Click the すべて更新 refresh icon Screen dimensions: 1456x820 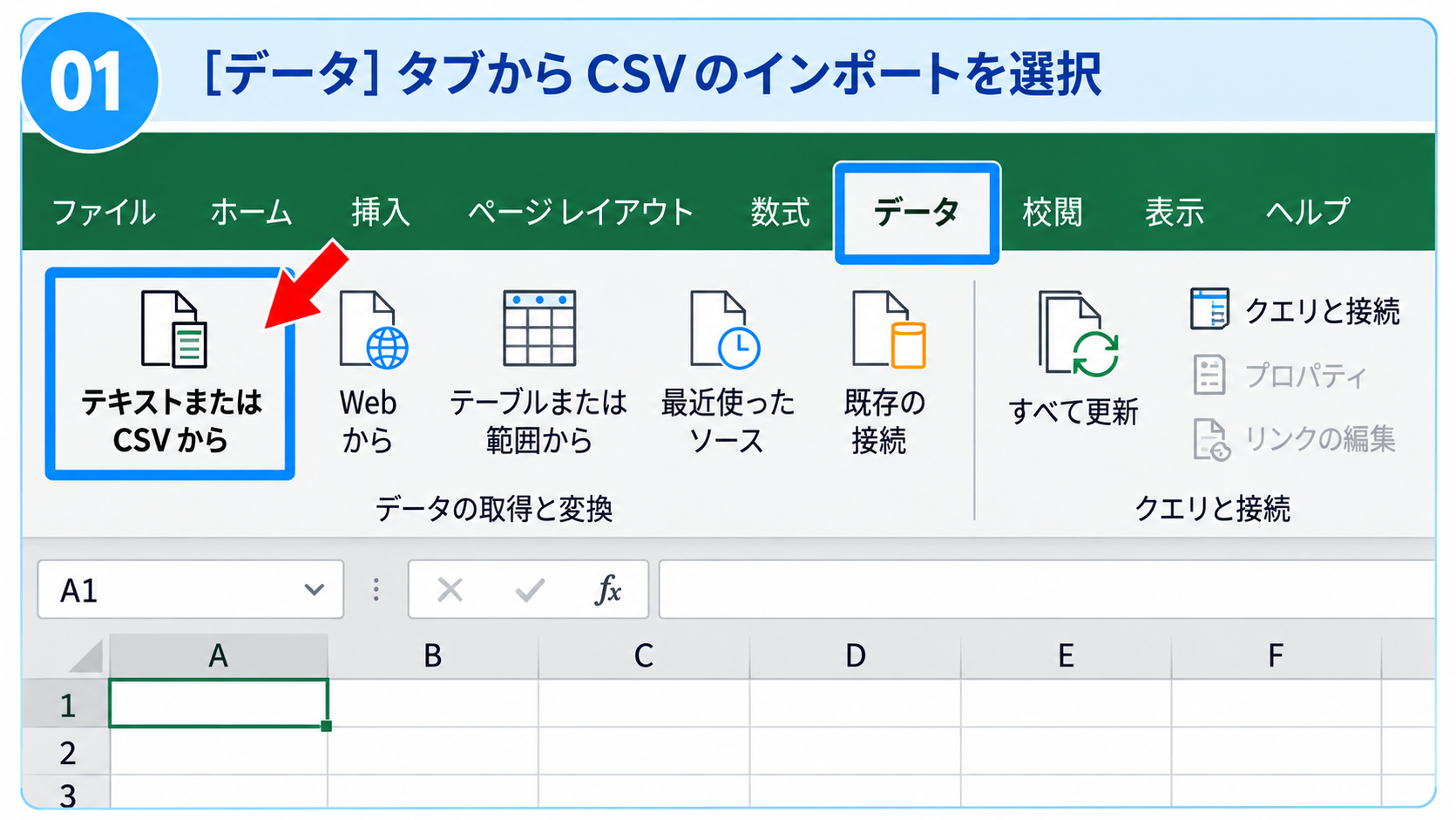(x=1079, y=335)
